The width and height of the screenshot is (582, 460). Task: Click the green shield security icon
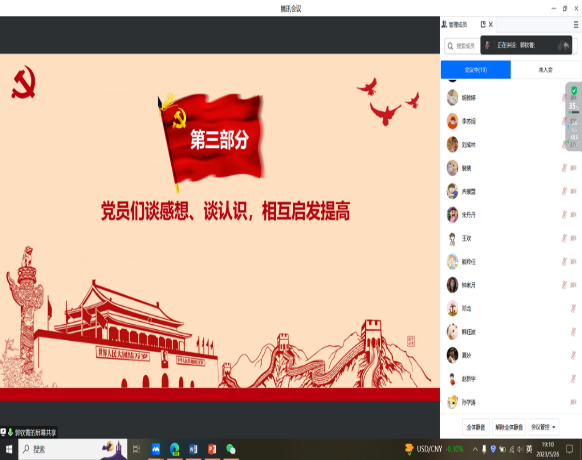574,90
